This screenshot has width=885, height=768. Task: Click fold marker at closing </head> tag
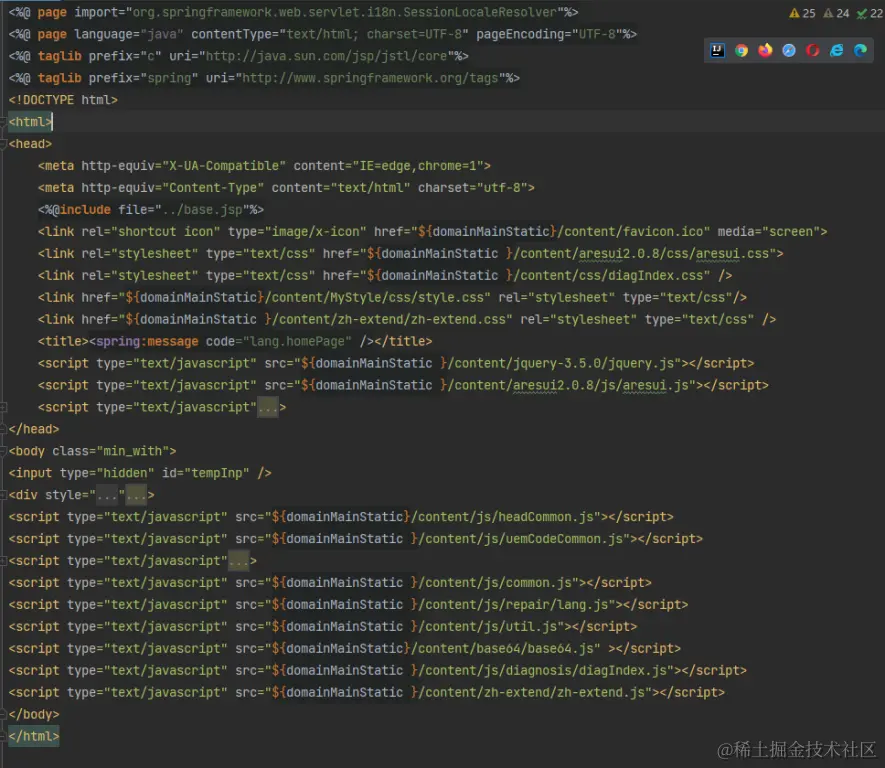[3, 429]
